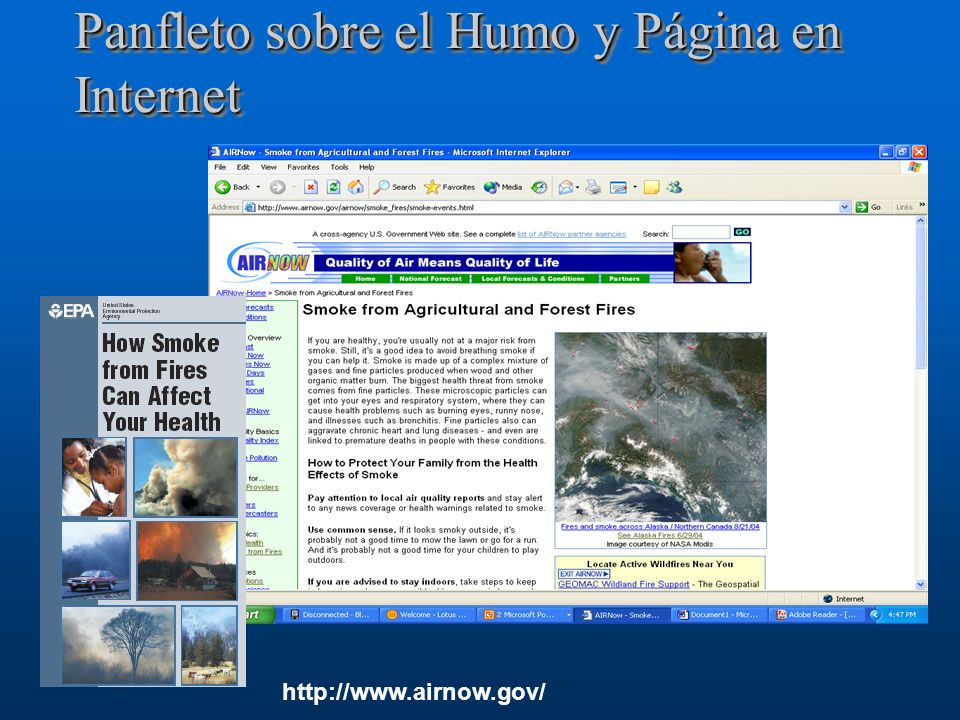Click the Partners navigation tab

[x=624, y=279]
